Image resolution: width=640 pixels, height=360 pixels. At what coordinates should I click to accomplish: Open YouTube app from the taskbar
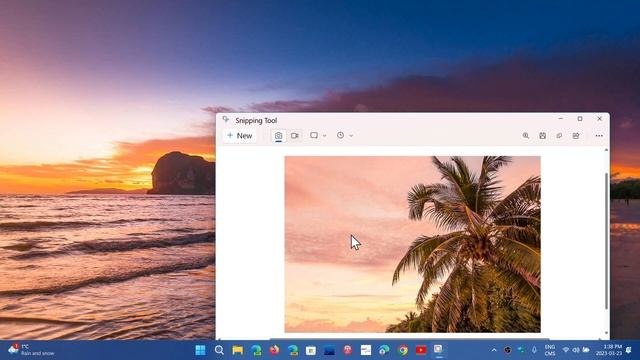point(421,350)
